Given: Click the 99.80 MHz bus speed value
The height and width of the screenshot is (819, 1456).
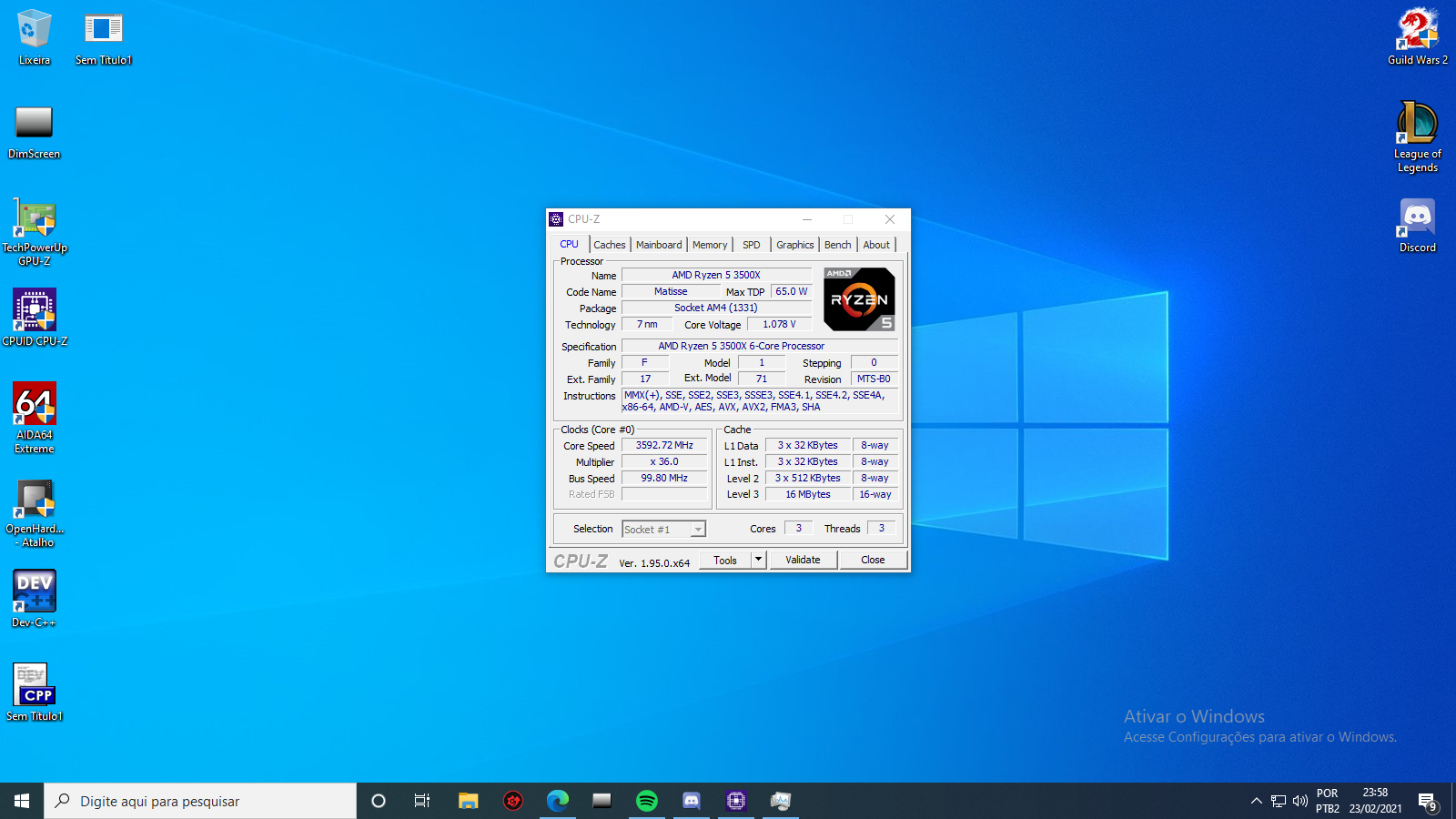Looking at the screenshot, I should [x=664, y=478].
